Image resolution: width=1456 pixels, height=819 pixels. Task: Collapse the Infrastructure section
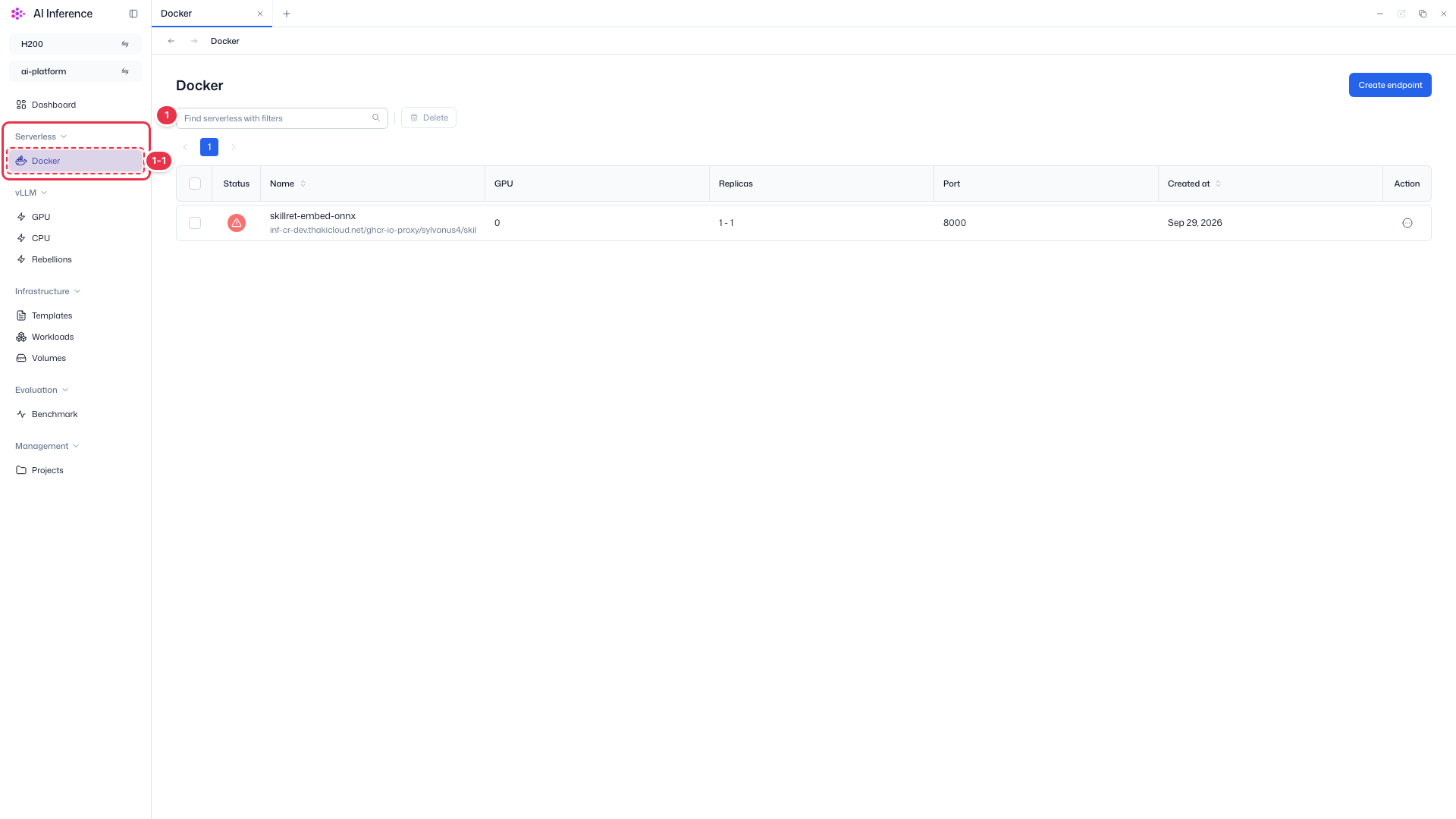[48, 291]
